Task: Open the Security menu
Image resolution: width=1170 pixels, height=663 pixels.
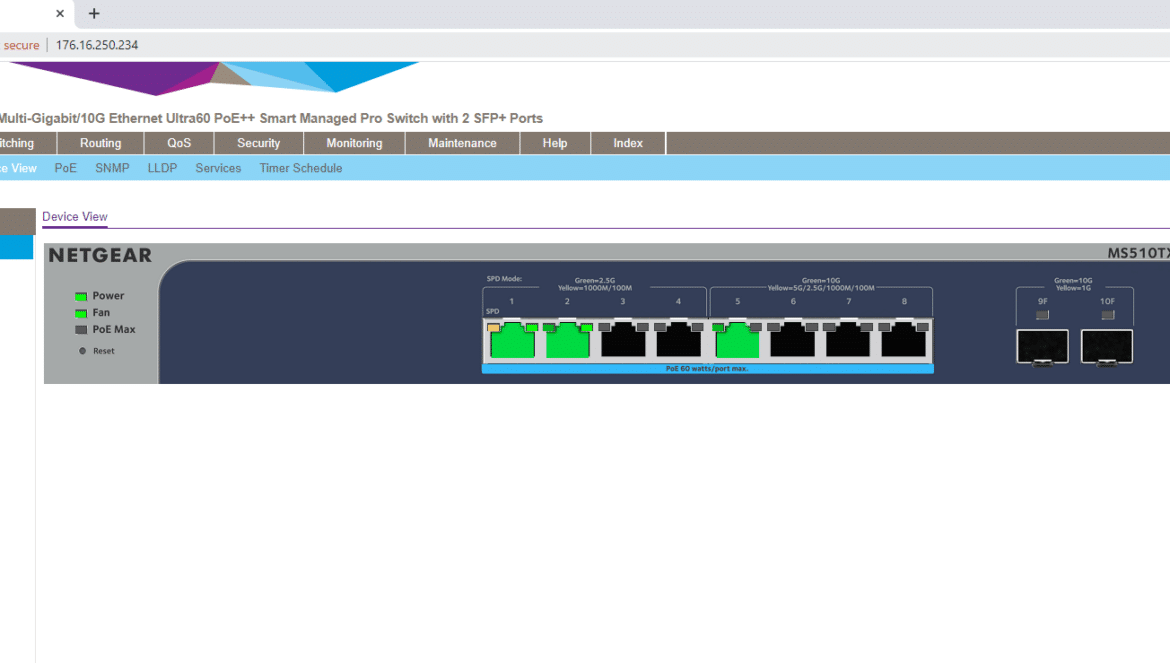Action: [259, 143]
